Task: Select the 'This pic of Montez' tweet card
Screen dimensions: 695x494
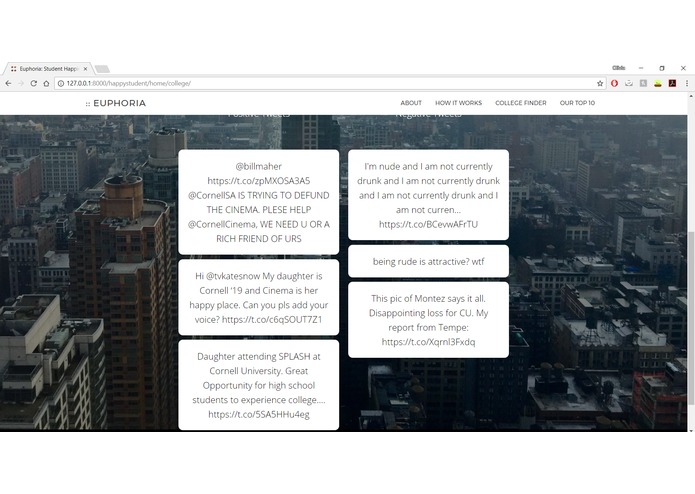Action: click(428, 320)
